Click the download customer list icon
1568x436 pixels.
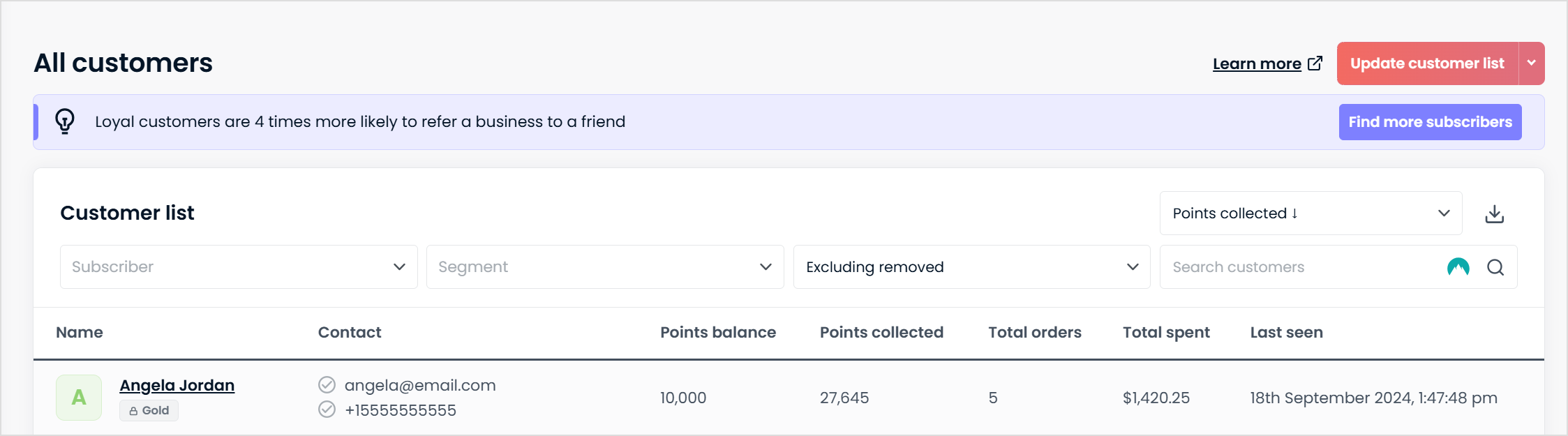click(x=1494, y=213)
